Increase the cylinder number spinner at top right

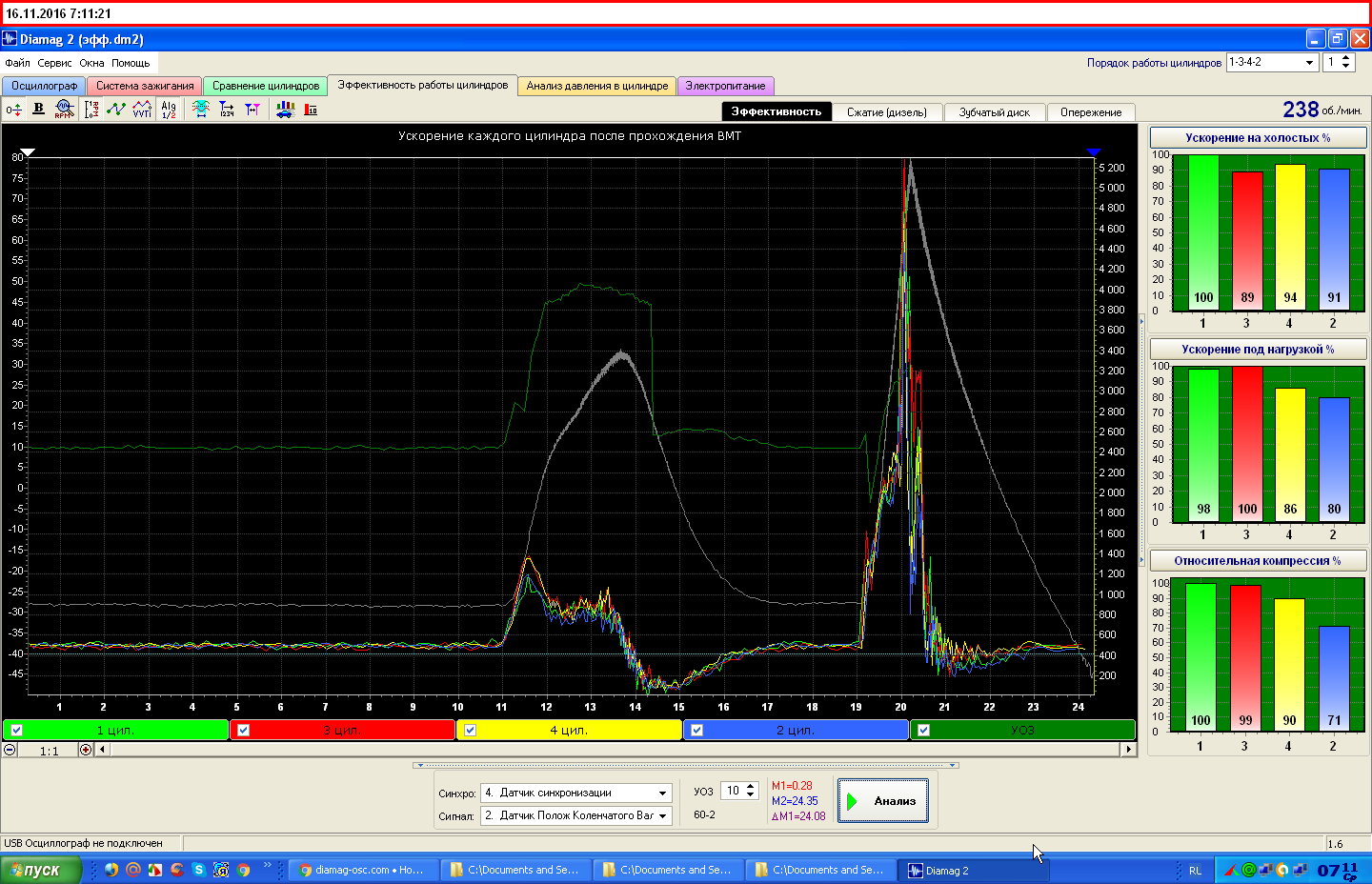[x=1345, y=58]
